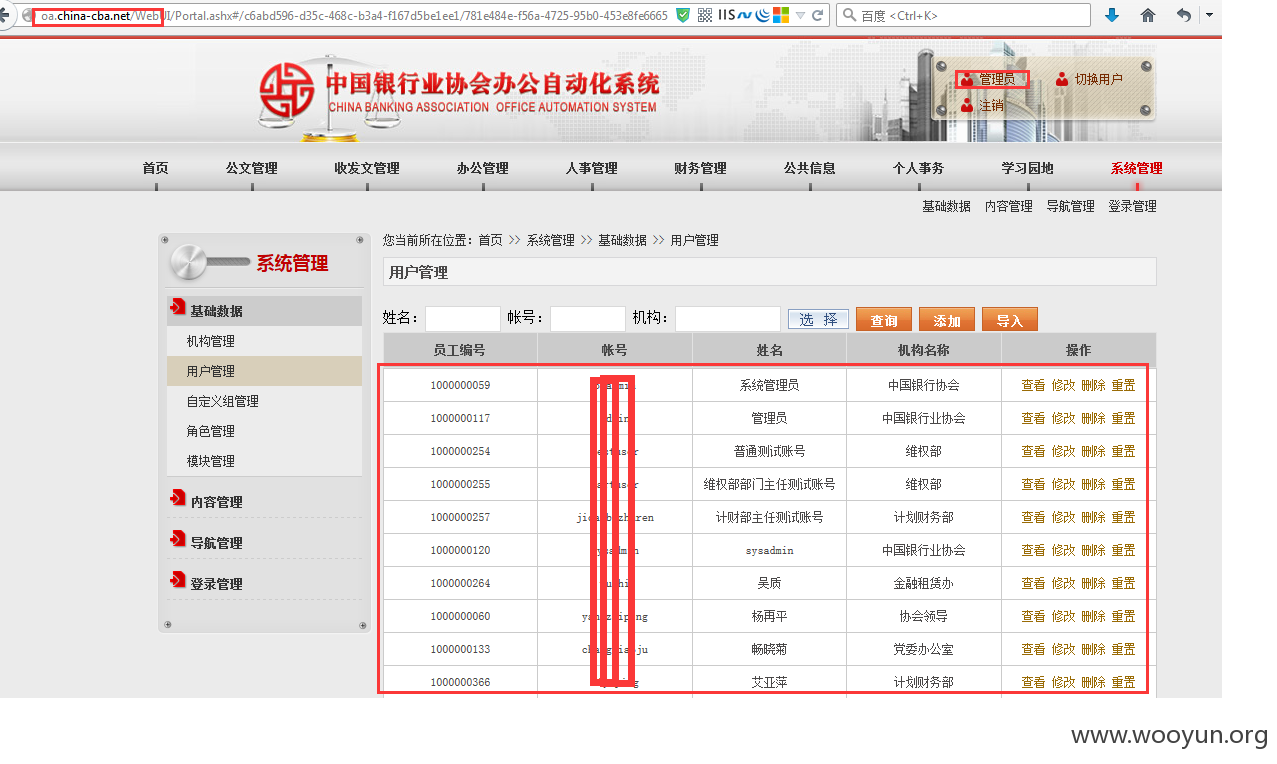Click the 选择 institution button

[818, 319]
